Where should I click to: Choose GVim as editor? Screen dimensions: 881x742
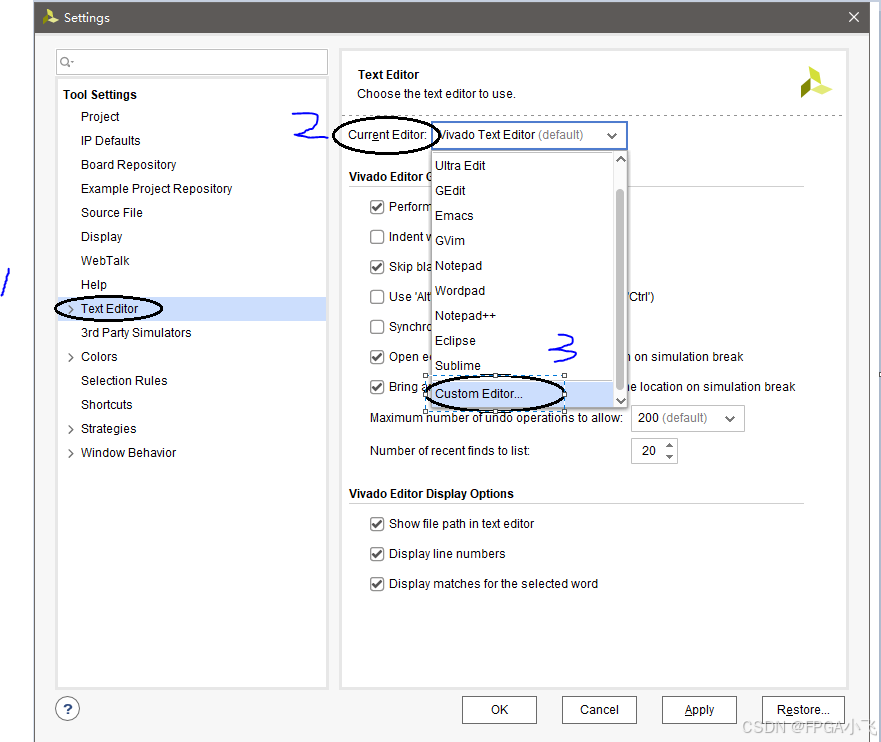(x=523, y=240)
